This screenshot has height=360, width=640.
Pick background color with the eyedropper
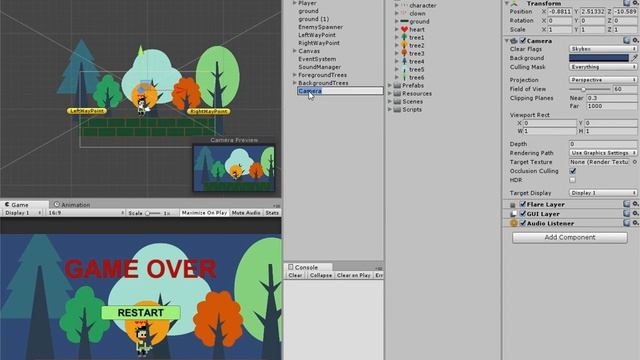(635, 58)
